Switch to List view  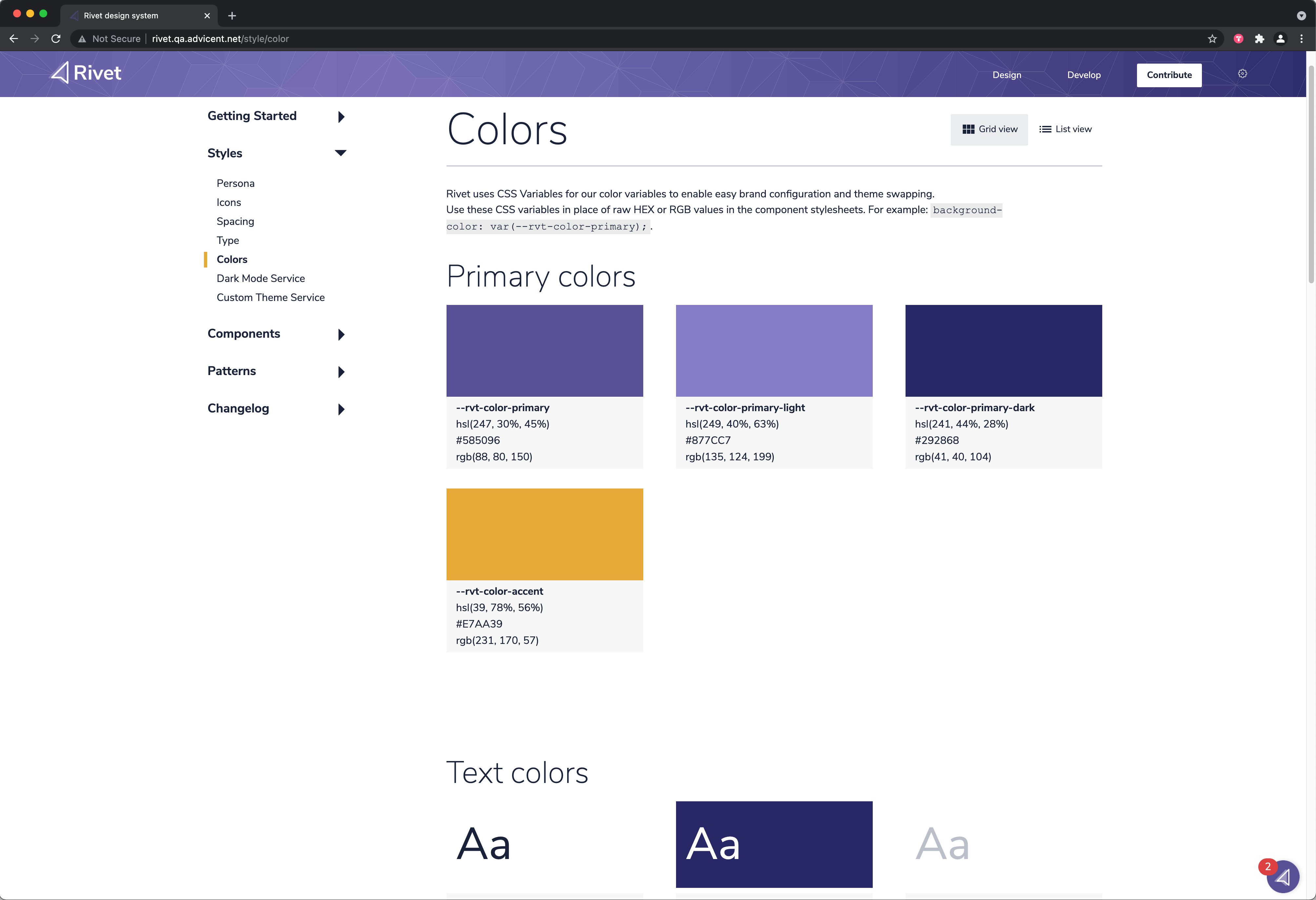[1065, 129]
